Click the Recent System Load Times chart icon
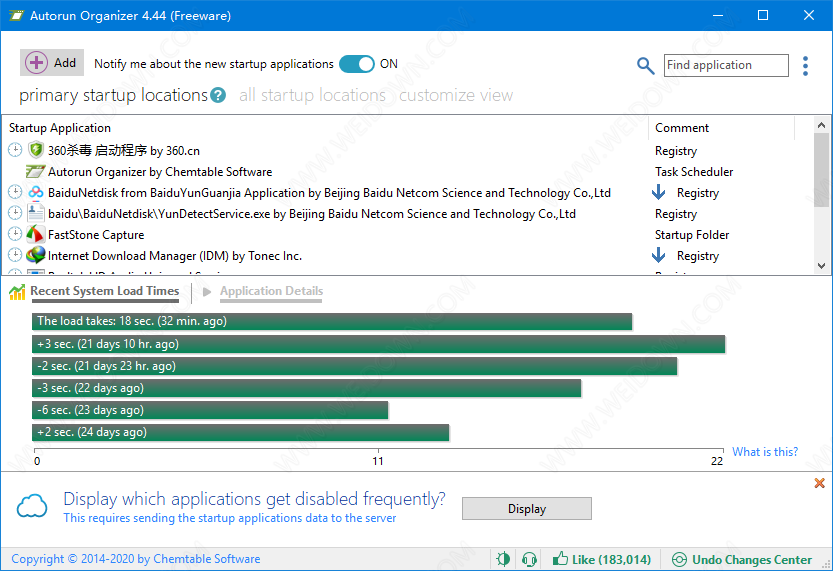 [17, 292]
